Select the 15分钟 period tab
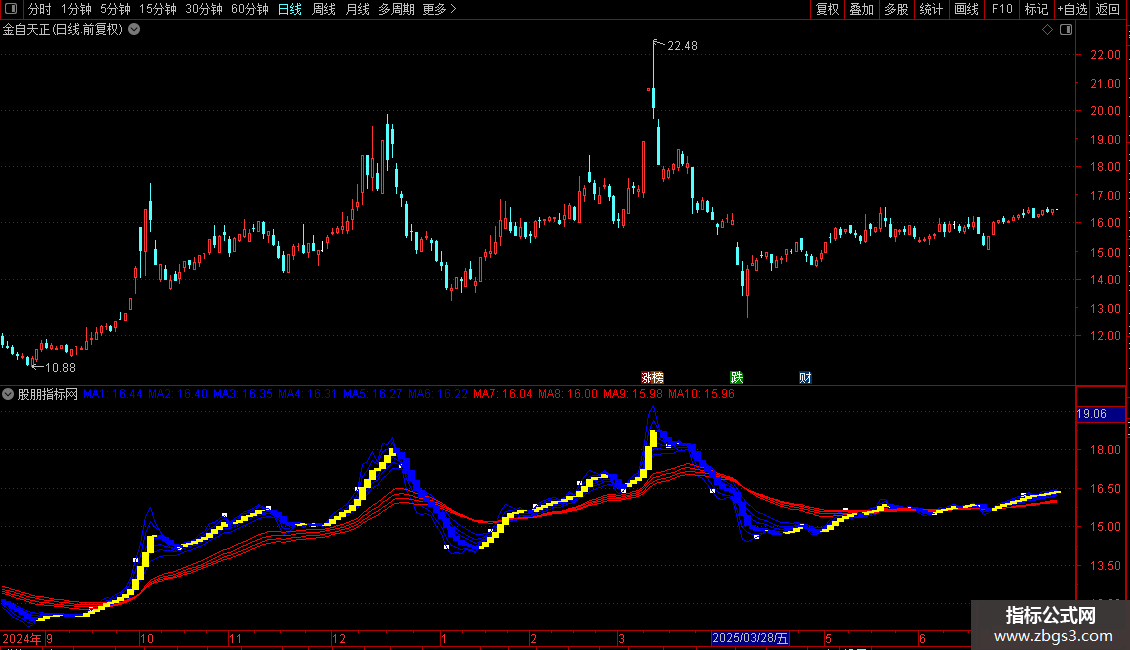 [x=158, y=9]
